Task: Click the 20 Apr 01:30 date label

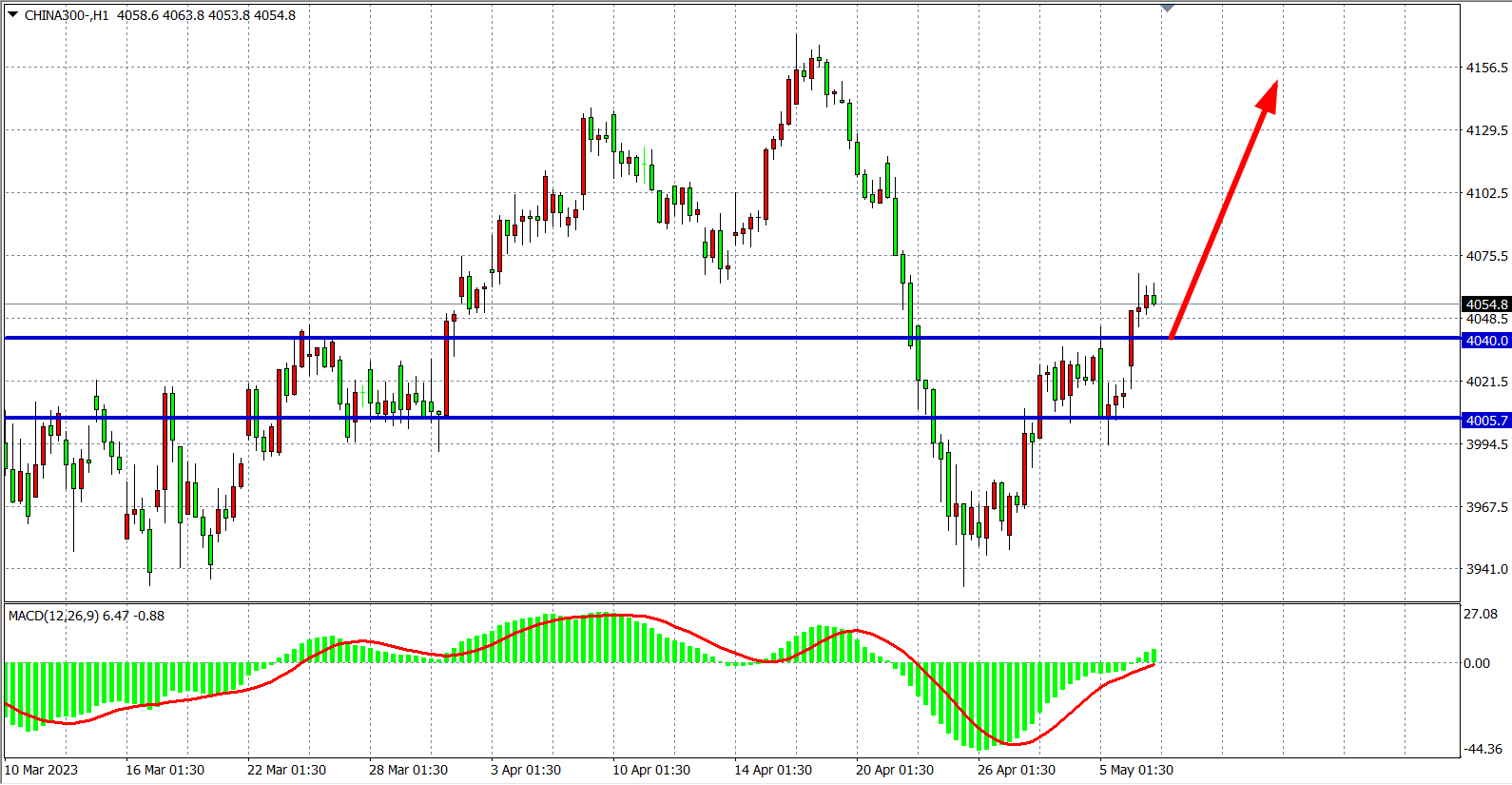Action: coord(894,770)
